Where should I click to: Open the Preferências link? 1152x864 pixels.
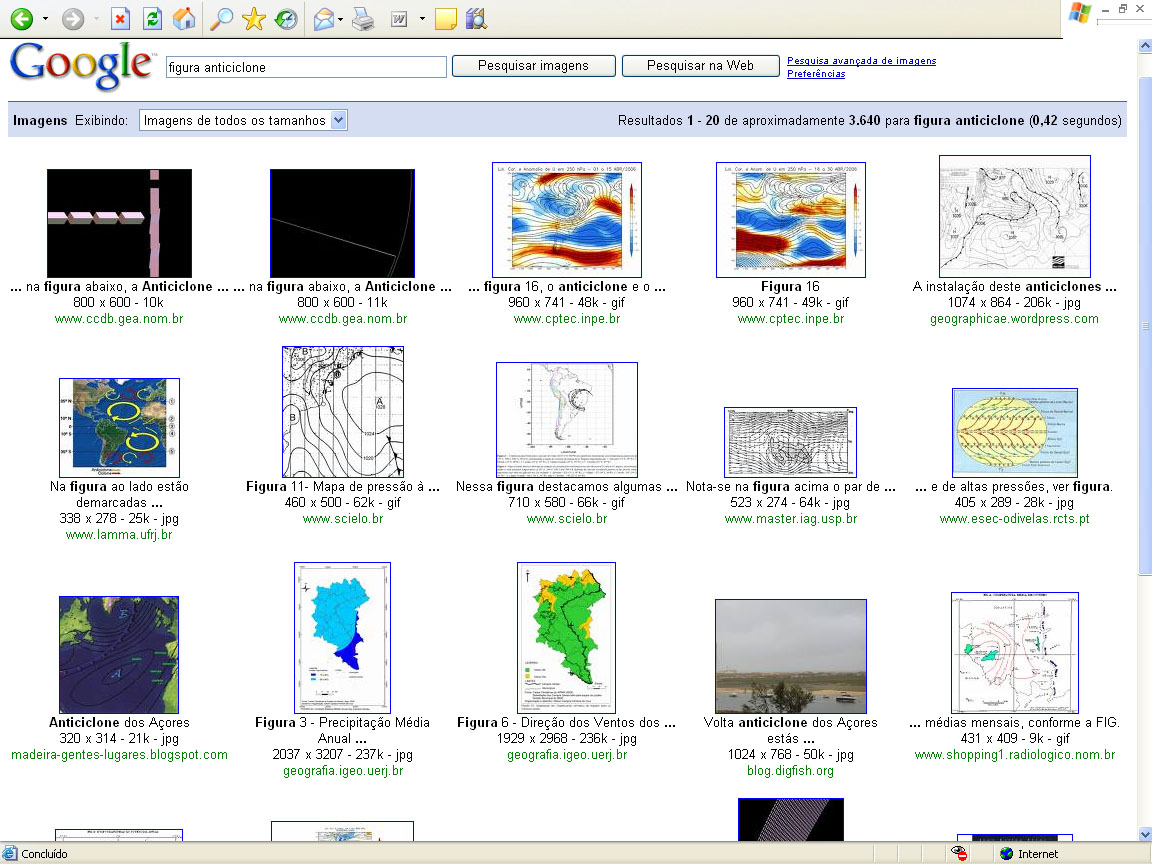815,74
